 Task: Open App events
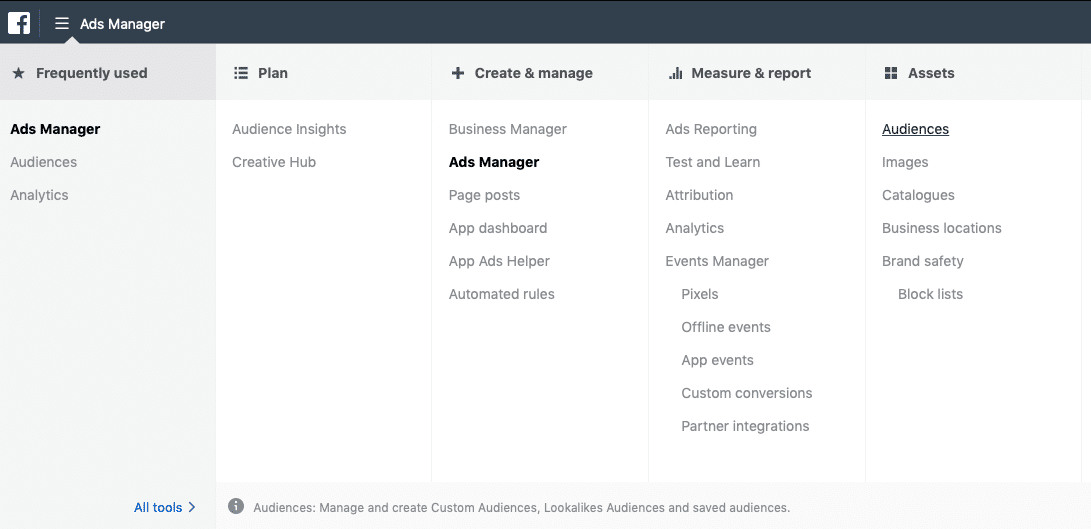coord(717,361)
